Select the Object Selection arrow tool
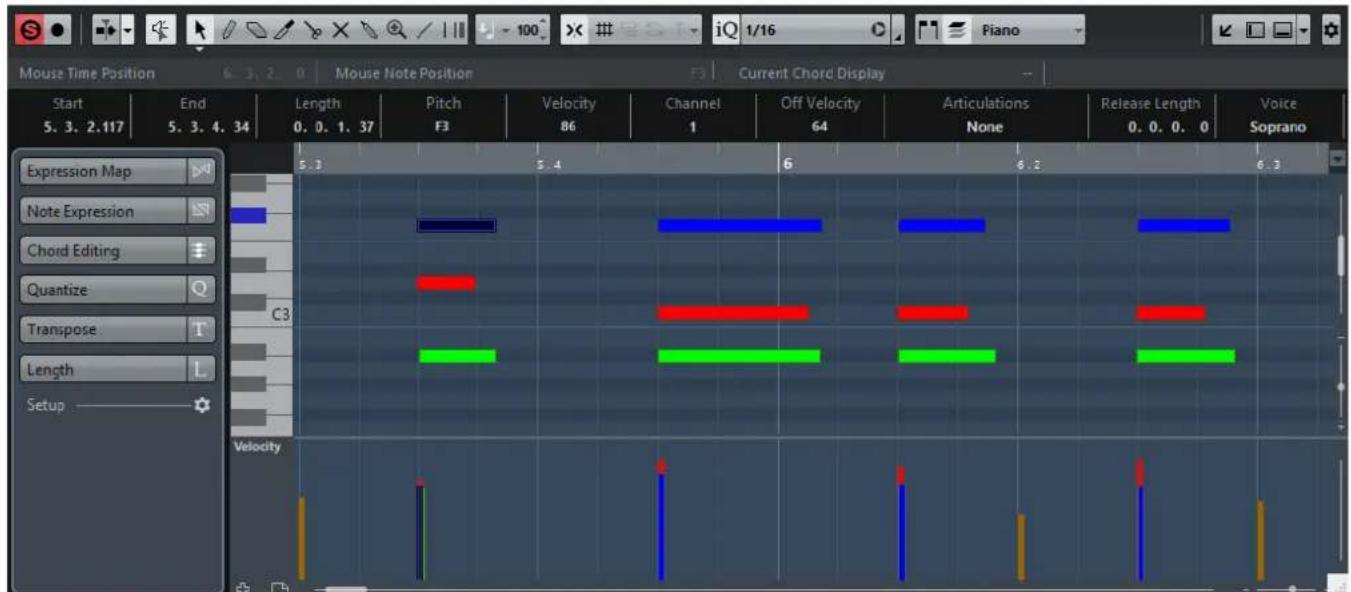1351x592 pixels. click(x=198, y=30)
